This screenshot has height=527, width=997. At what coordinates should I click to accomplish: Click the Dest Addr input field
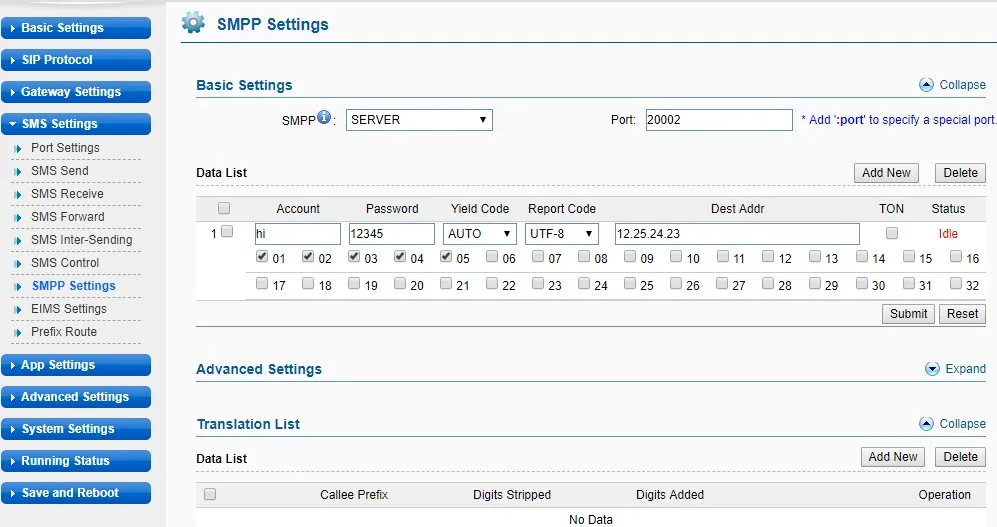(x=736, y=234)
